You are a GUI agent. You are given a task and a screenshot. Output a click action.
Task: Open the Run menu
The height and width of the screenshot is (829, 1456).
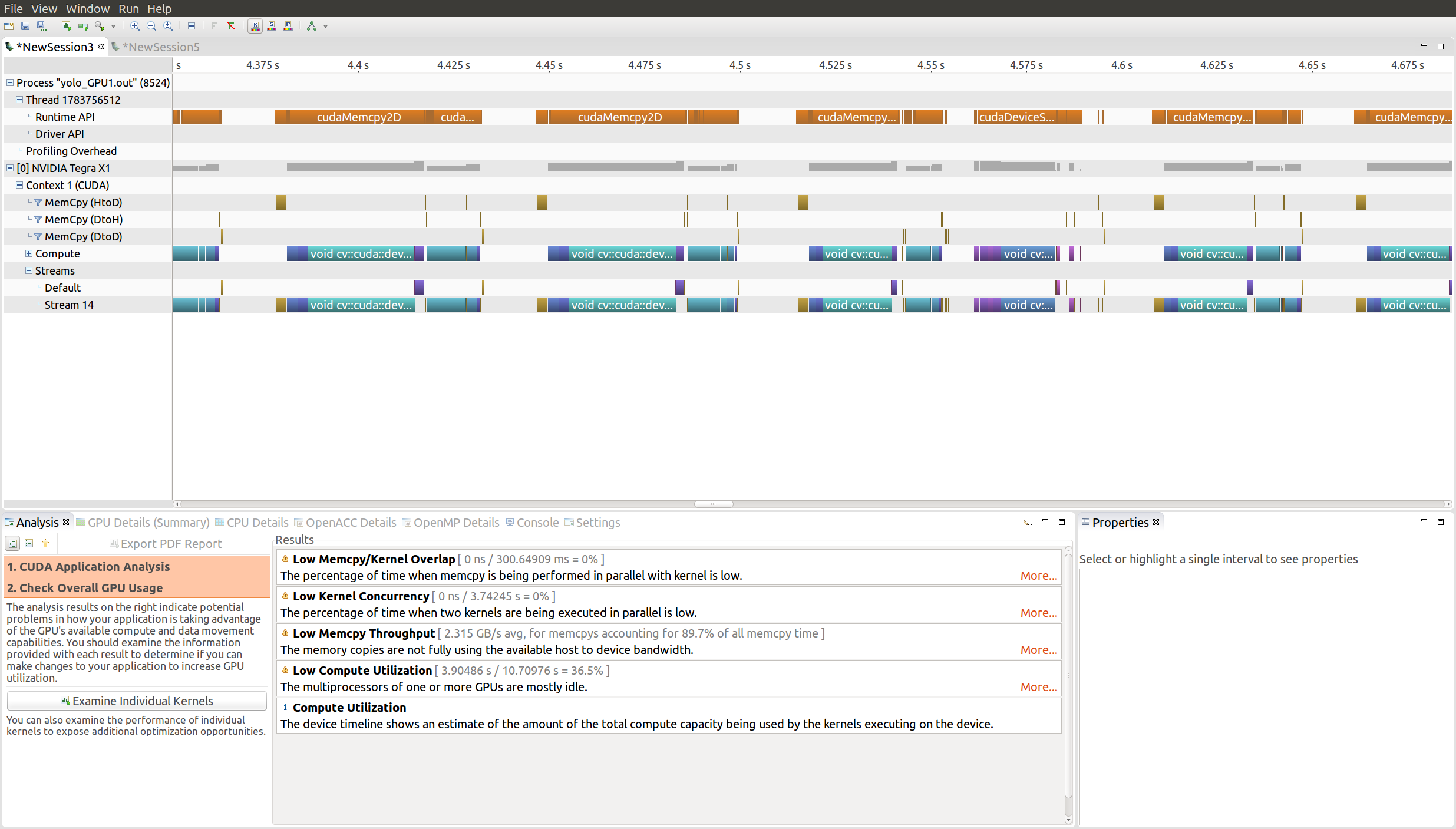coord(128,8)
